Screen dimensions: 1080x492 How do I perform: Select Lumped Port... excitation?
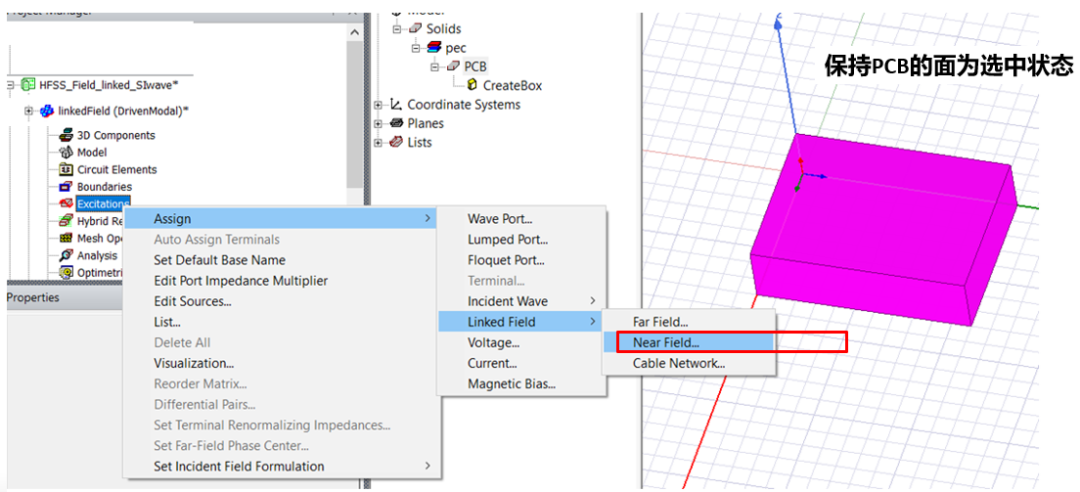(x=521, y=240)
